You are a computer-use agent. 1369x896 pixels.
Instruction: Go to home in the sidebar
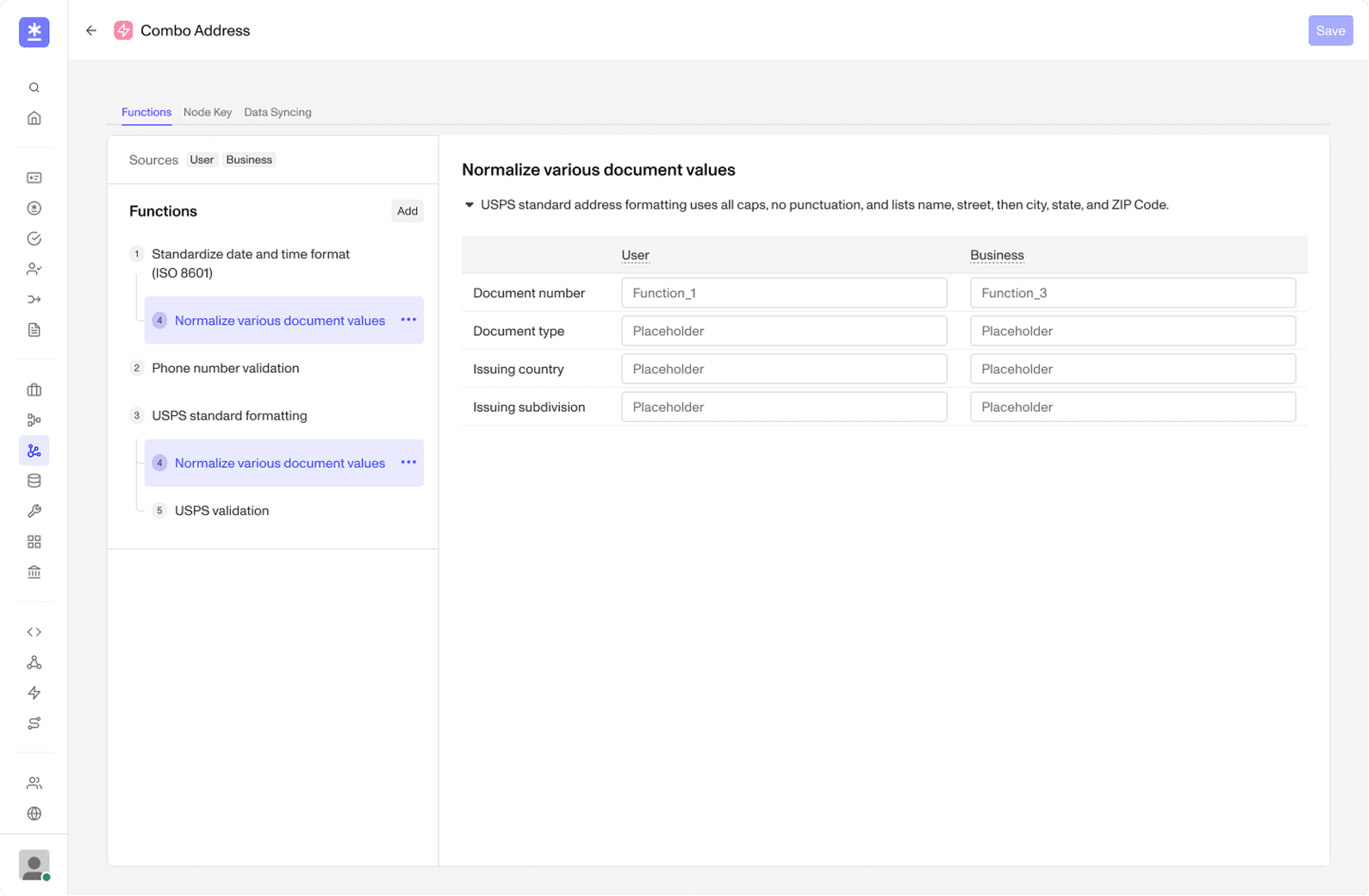pyautogui.click(x=34, y=118)
